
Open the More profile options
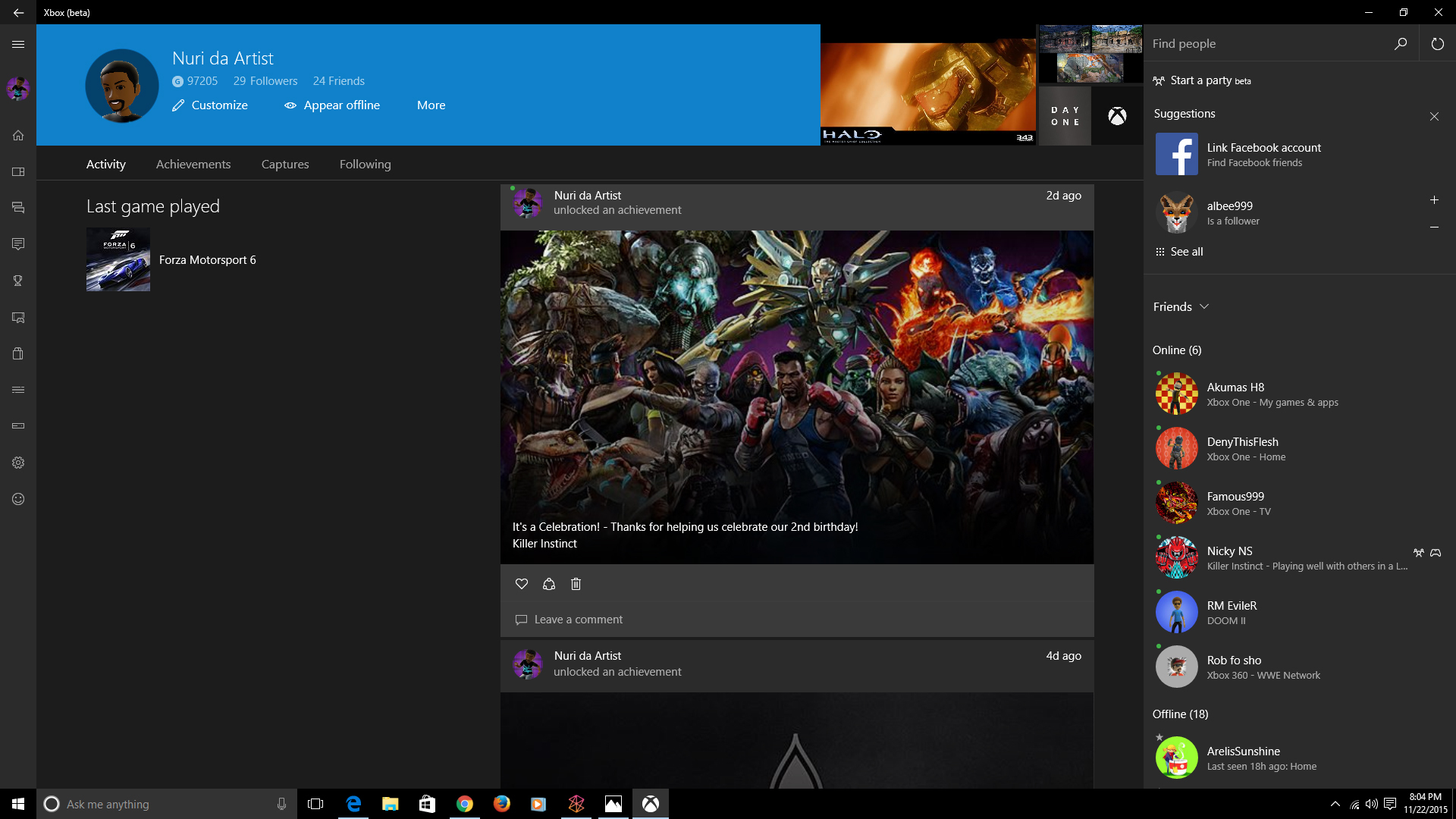pos(431,105)
